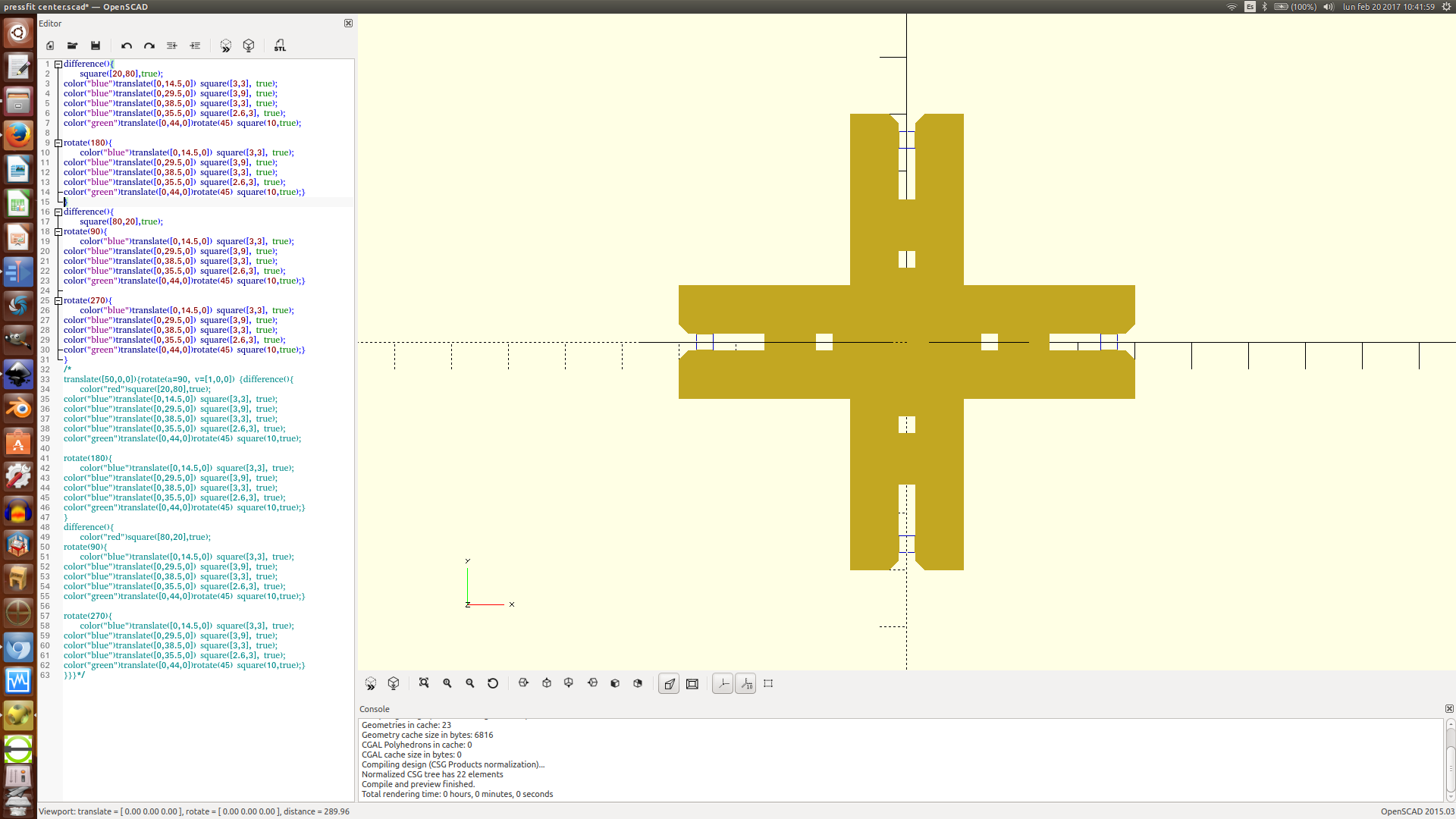Render the design from the editor toolbar
This screenshot has height=819, width=1456.
click(x=249, y=45)
